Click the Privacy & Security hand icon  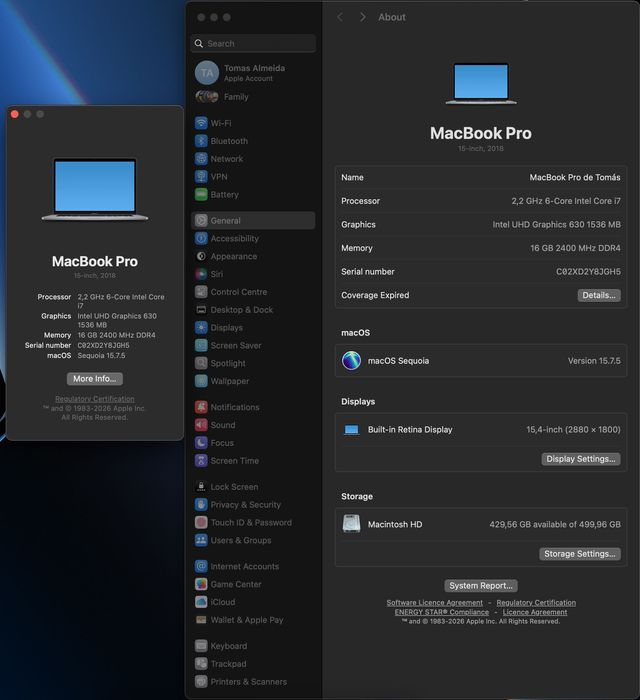click(201, 504)
